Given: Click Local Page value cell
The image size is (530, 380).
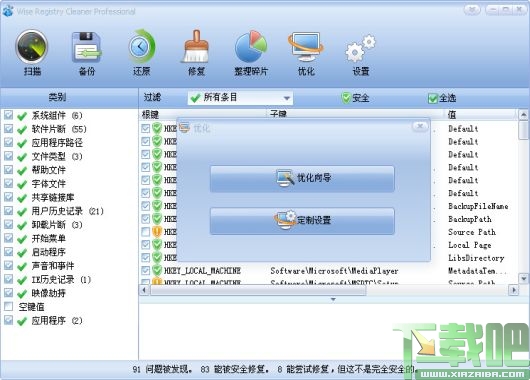Looking at the screenshot, I should pos(470,245).
